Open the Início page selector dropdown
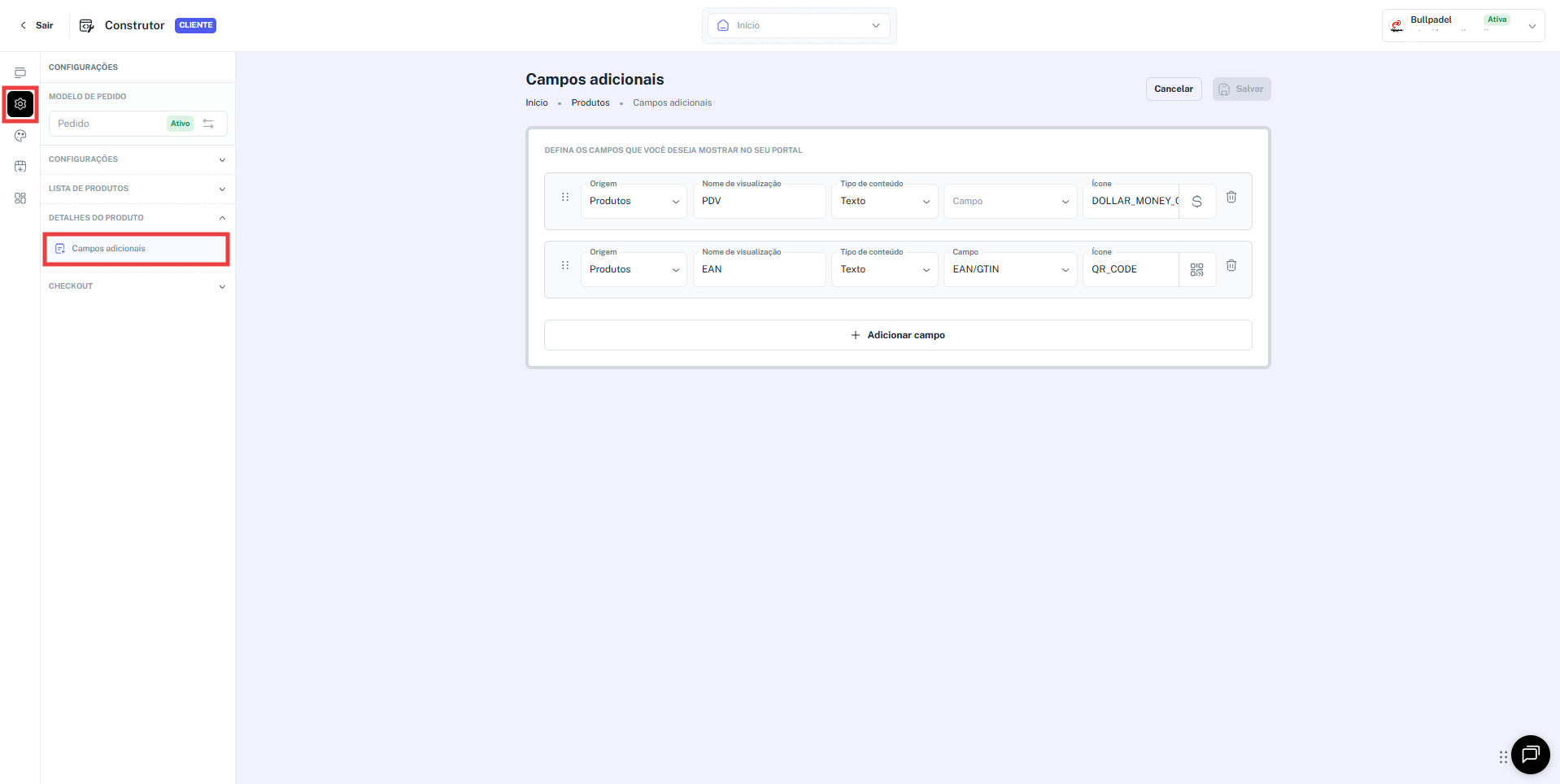Image resolution: width=1560 pixels, height=784 pixels. tap(800, 25)
